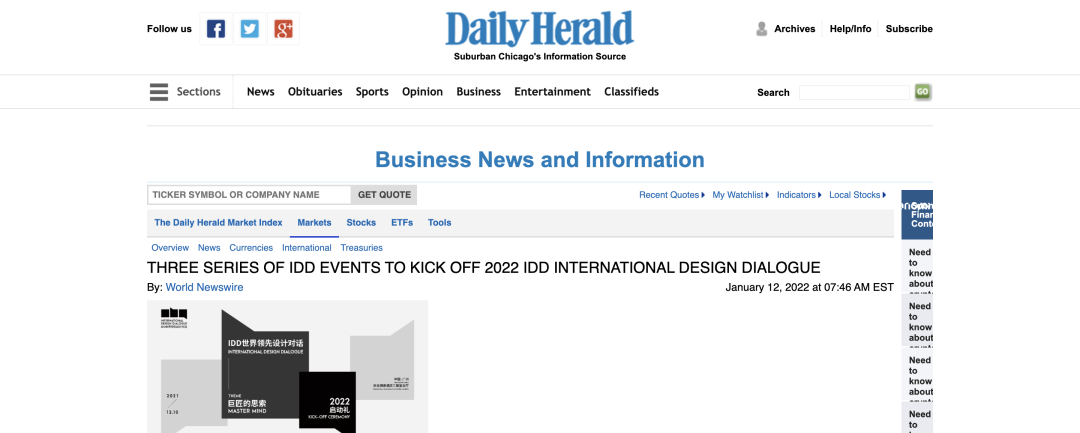Open the Help/Info link
1080x433 pixels.
pyautogui.click(x=850, y=29)
